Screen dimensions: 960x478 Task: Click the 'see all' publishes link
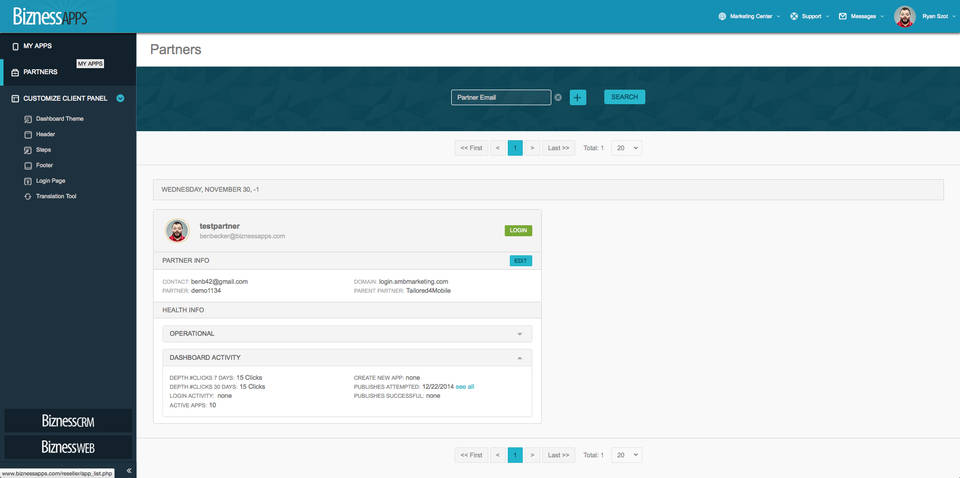click(x=465, y=386)
